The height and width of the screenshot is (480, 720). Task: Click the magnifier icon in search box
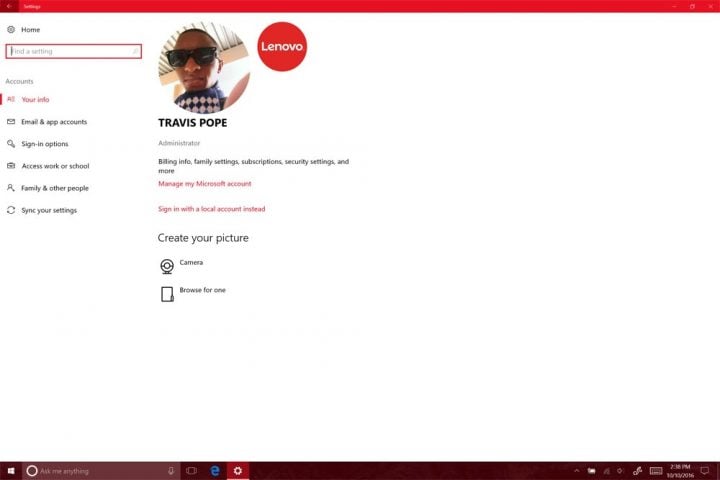click(135, 51)
